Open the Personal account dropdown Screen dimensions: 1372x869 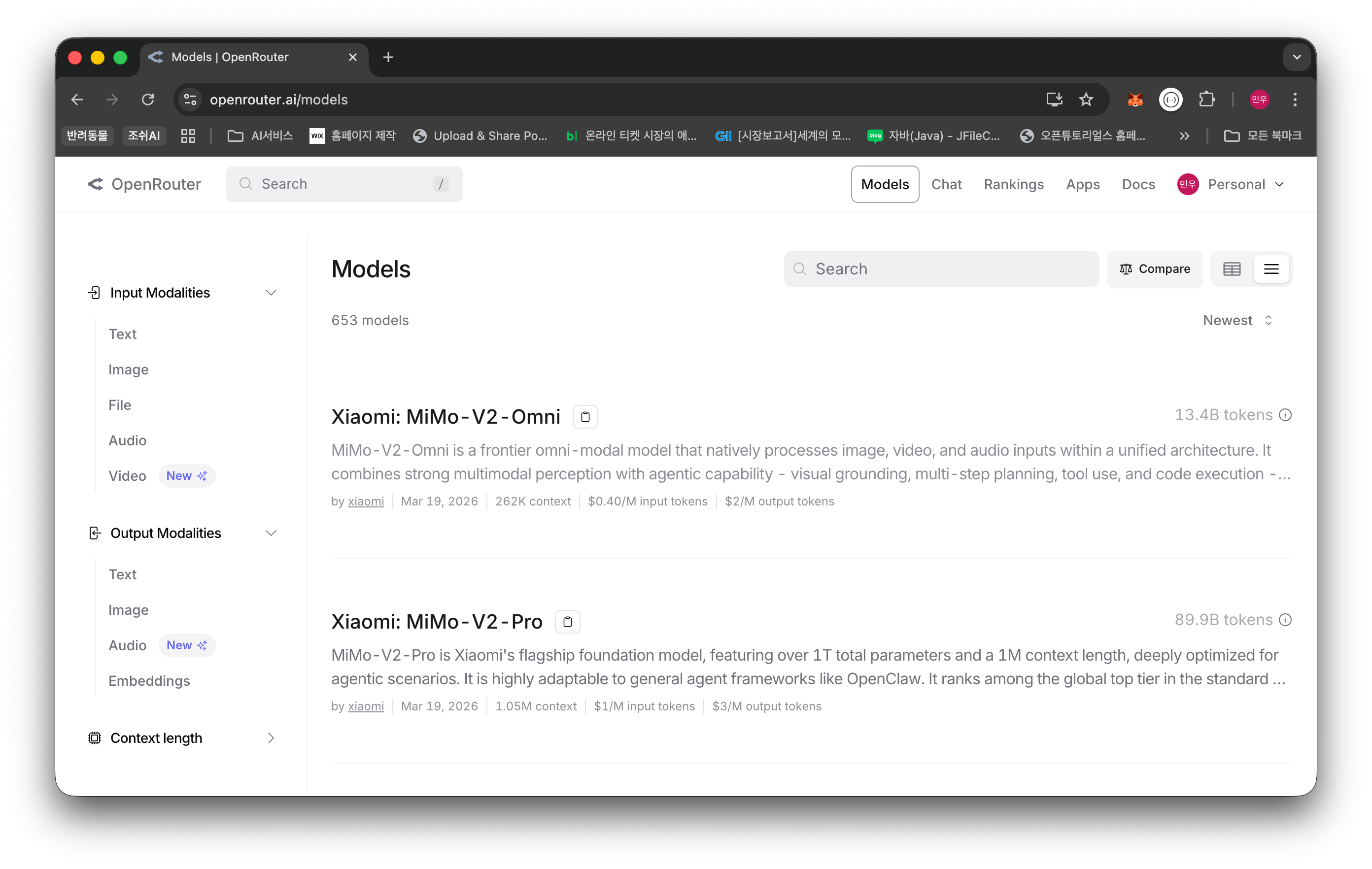[x=1231, y=184]
